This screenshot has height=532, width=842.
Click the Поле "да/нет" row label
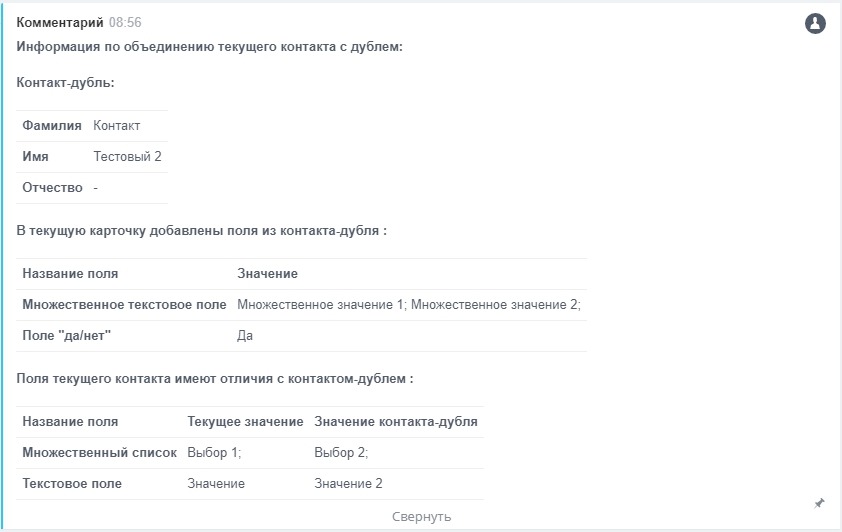pyautogui.click(x=66, y=336)
